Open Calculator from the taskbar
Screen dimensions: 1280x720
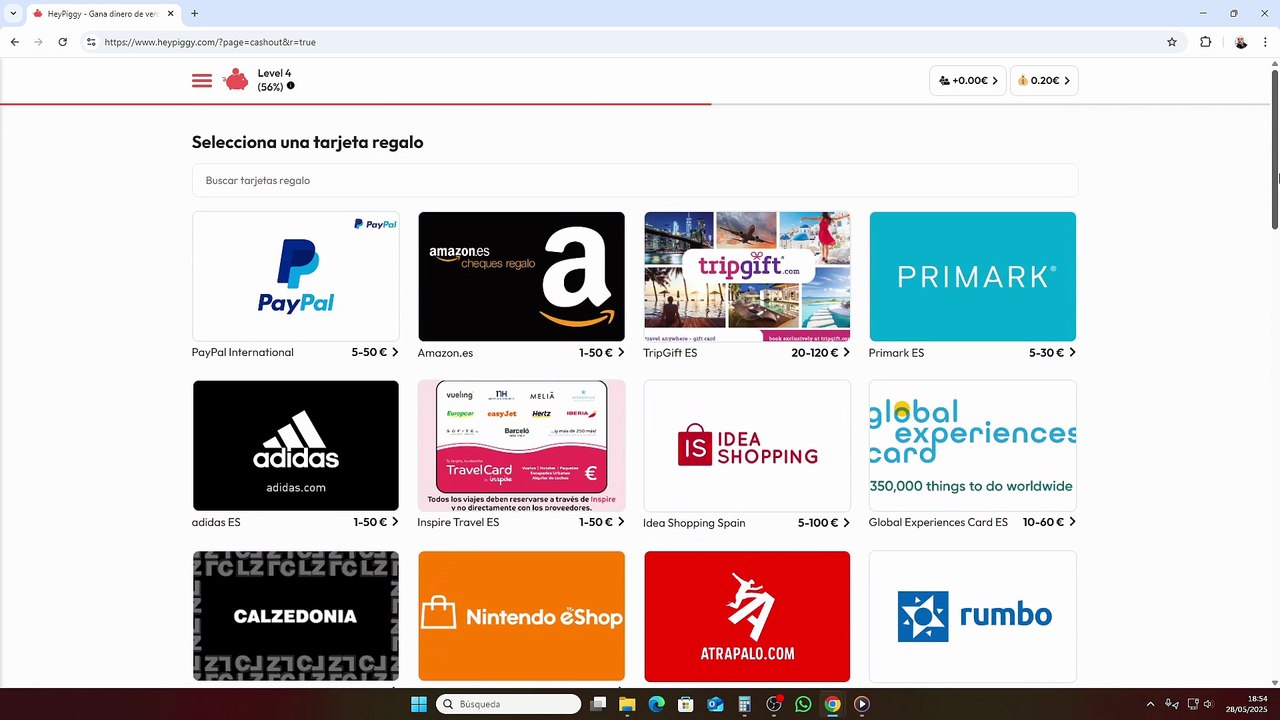tap(744, 704)
